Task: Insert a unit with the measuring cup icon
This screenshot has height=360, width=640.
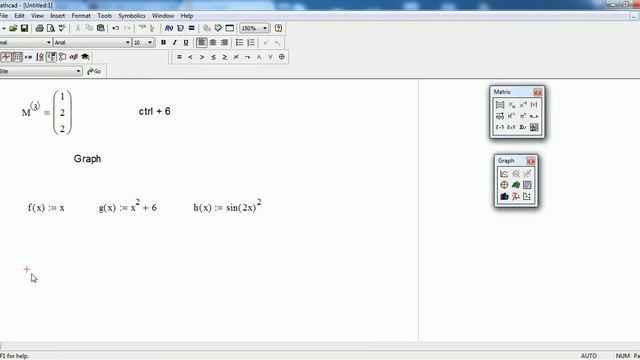Action: click(x=180, y=28)
